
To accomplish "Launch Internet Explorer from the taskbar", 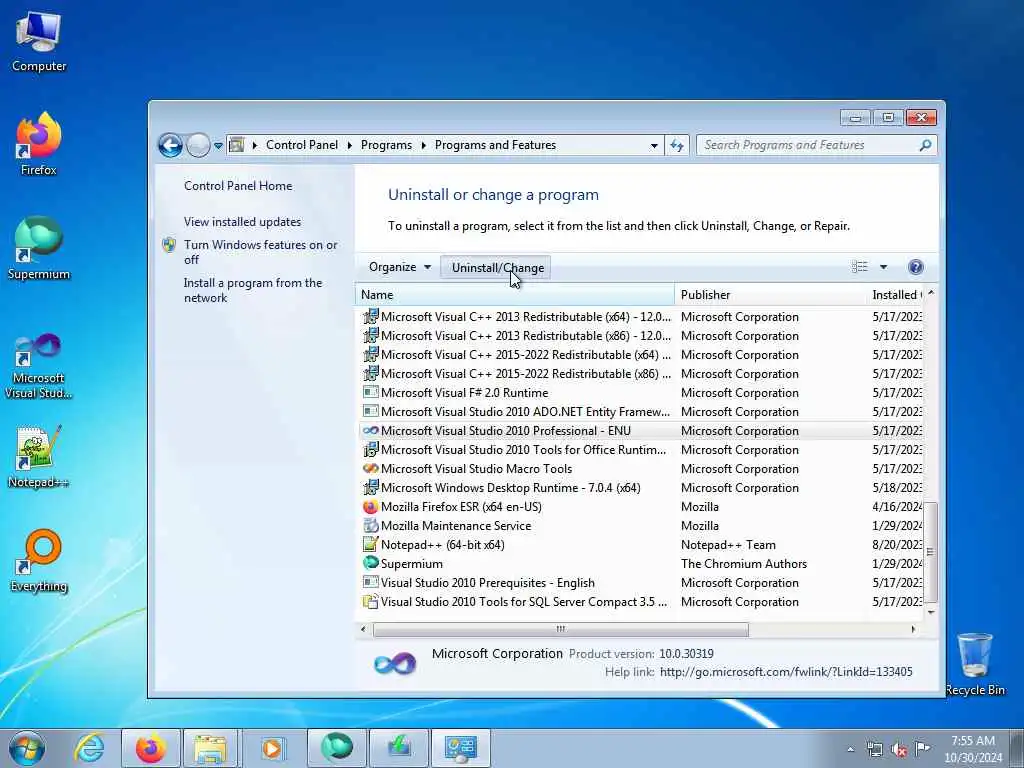I will pyautogui.click(x=89, y=748).
